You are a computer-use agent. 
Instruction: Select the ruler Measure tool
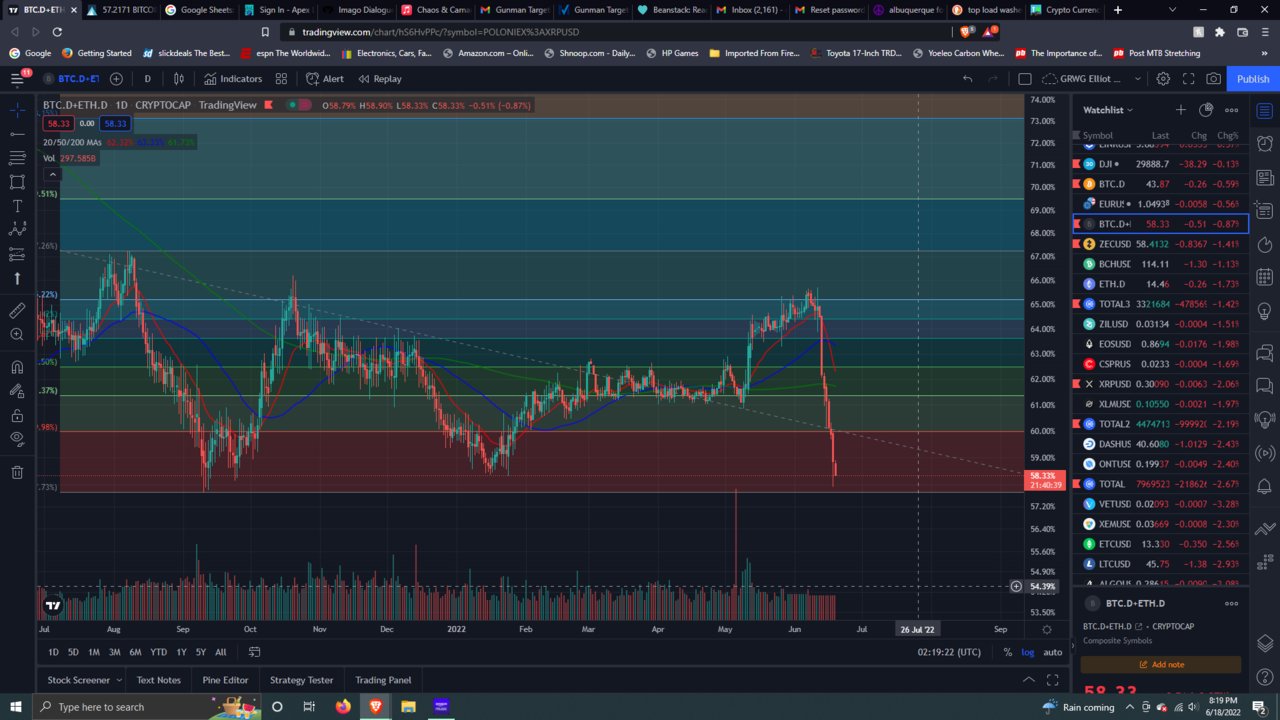coord(17,311)
